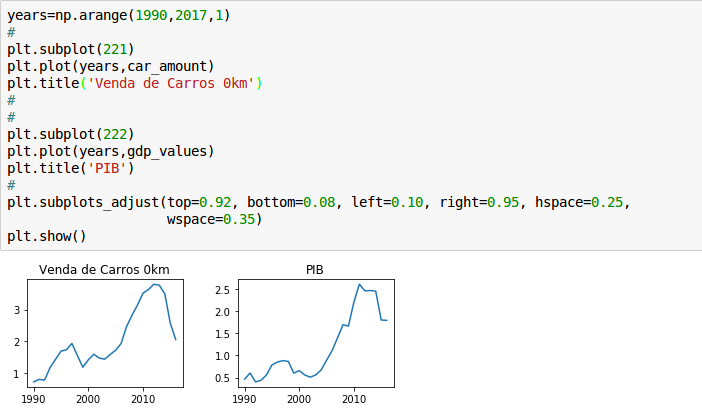Click the plt.show() line
702x415 pixels.
pyautogui.click(x=47, y=236)
